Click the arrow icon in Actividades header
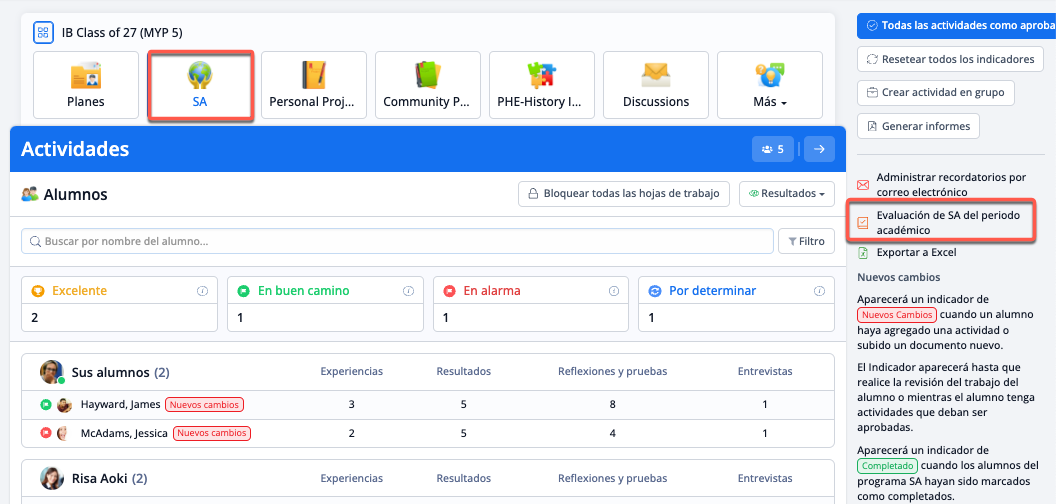 [x=819, y=149]
